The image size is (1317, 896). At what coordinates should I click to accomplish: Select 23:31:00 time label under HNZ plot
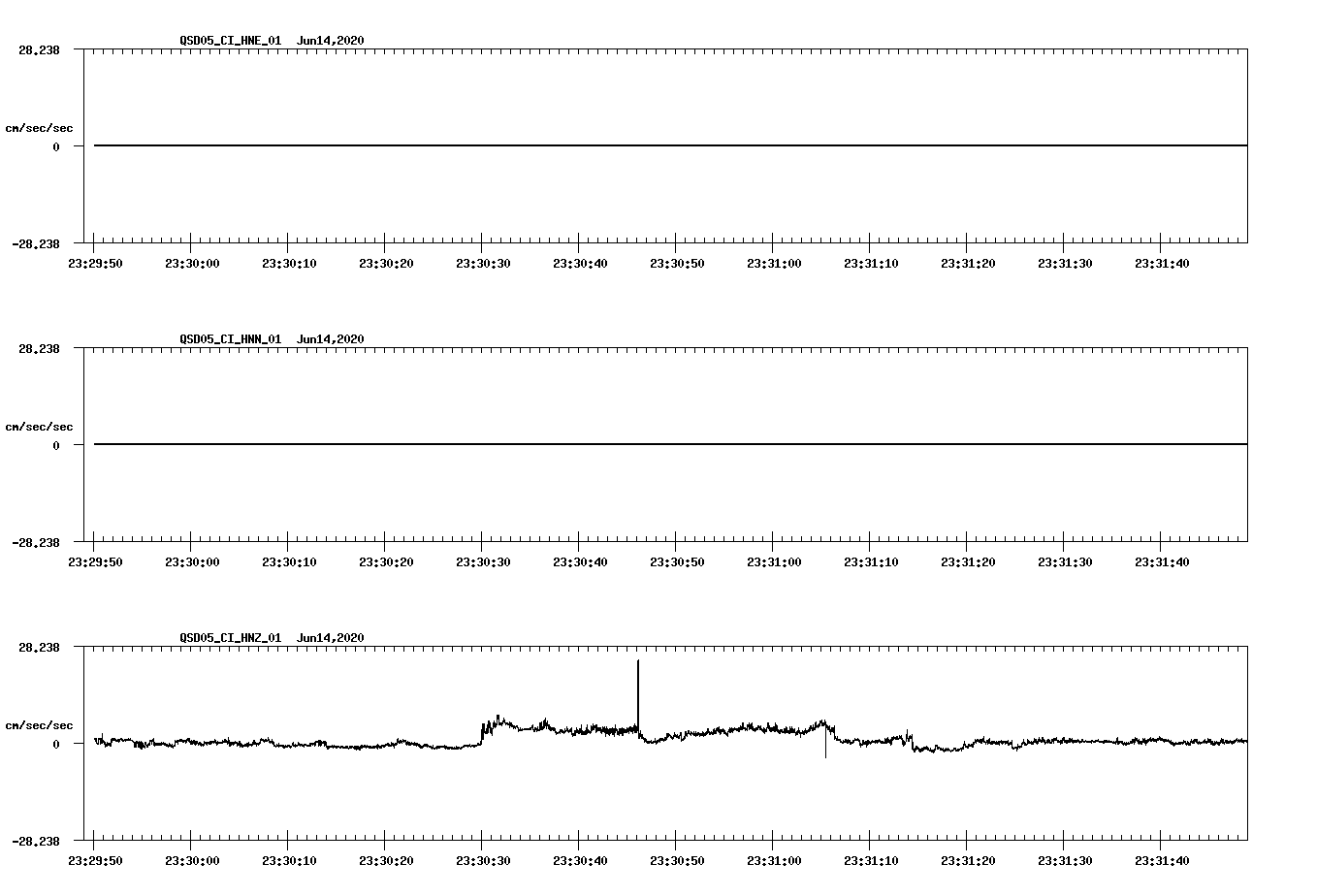point(774,861)
